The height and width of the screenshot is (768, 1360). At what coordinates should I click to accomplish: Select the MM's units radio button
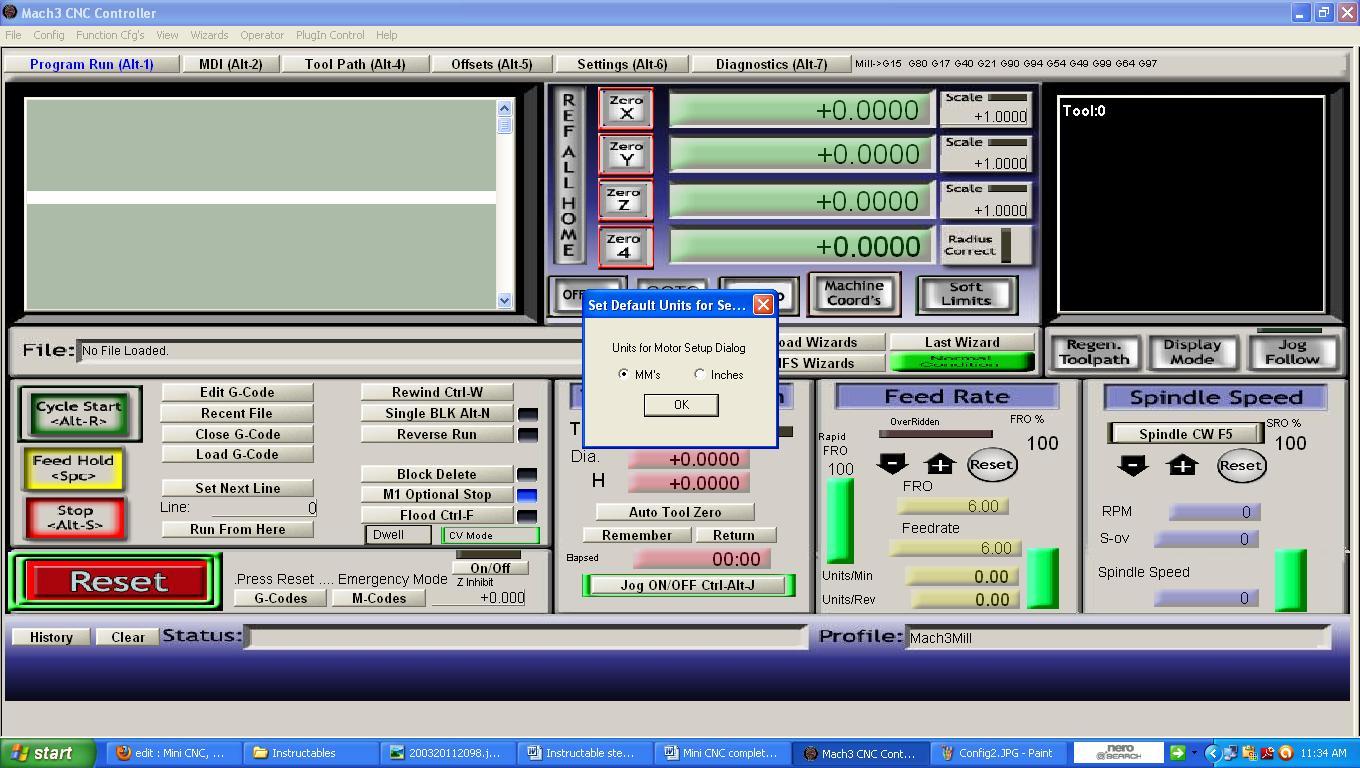pyautogui.click(x=624, y=374)
